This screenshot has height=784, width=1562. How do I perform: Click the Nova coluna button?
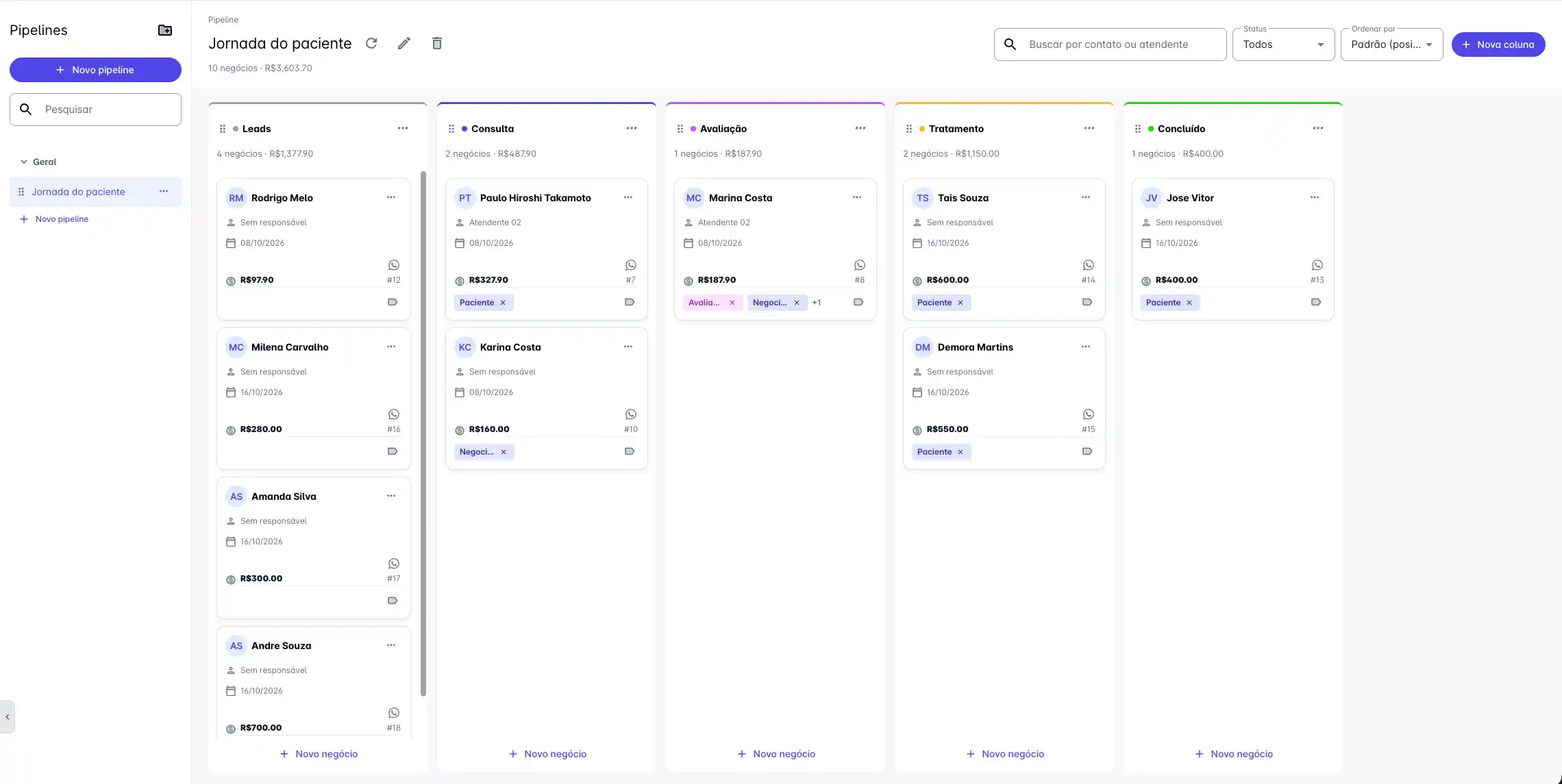click(x=1498, y=45)
